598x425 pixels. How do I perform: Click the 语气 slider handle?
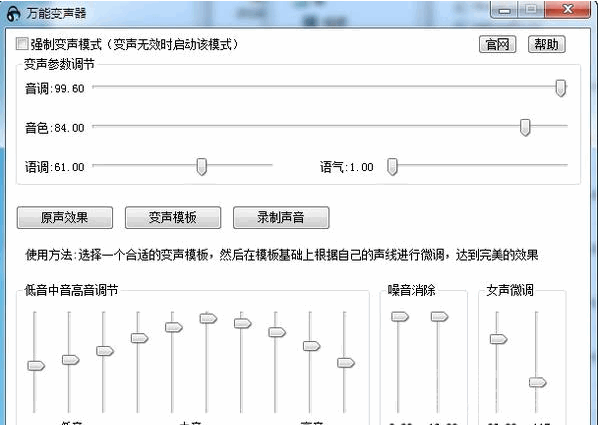coord(392,167)
